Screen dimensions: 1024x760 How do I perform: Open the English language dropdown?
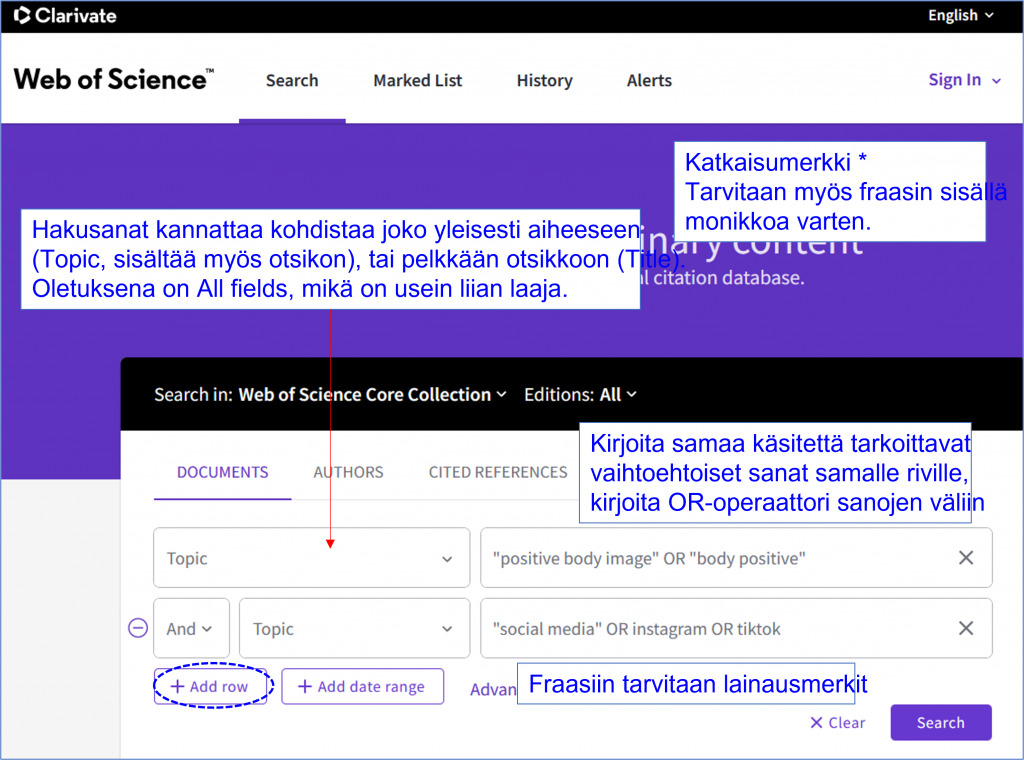(961, 15)
